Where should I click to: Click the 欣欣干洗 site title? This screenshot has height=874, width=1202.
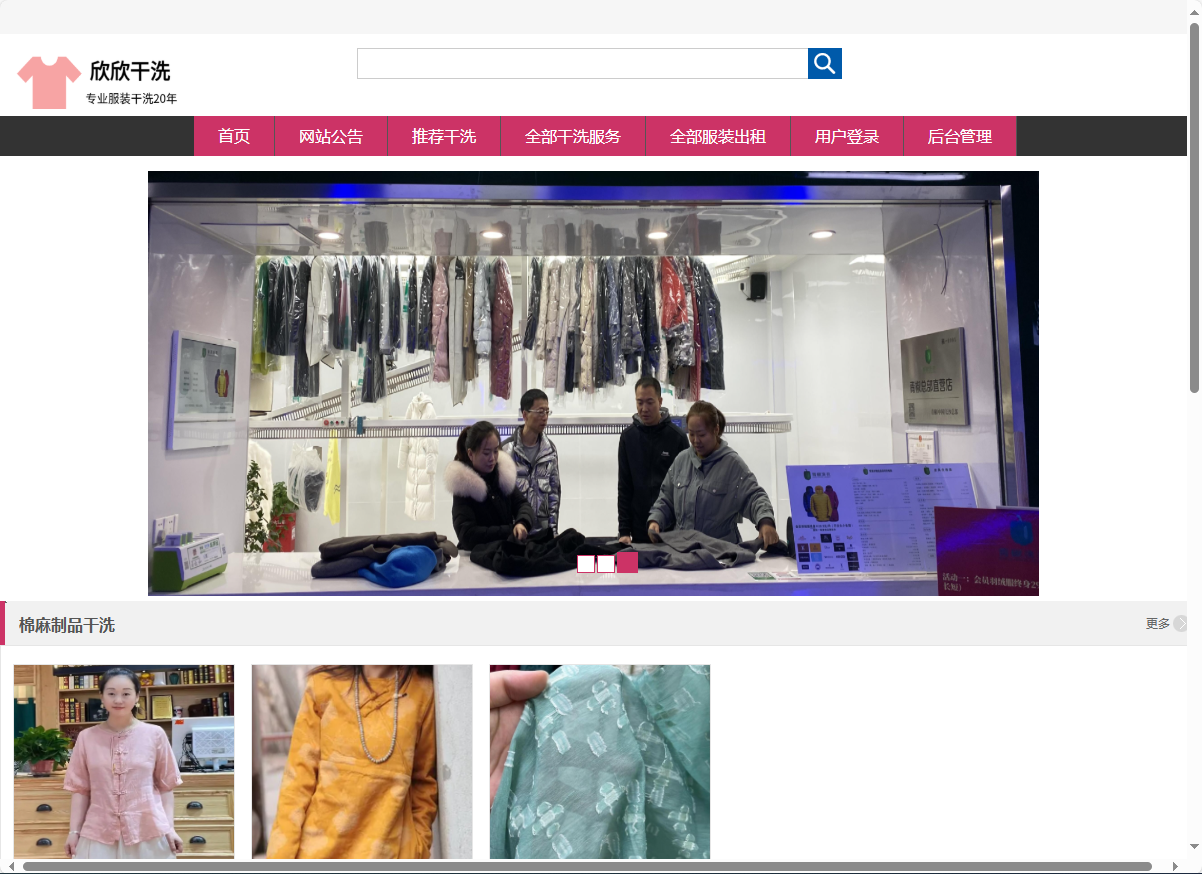click(x=130, y=71)
